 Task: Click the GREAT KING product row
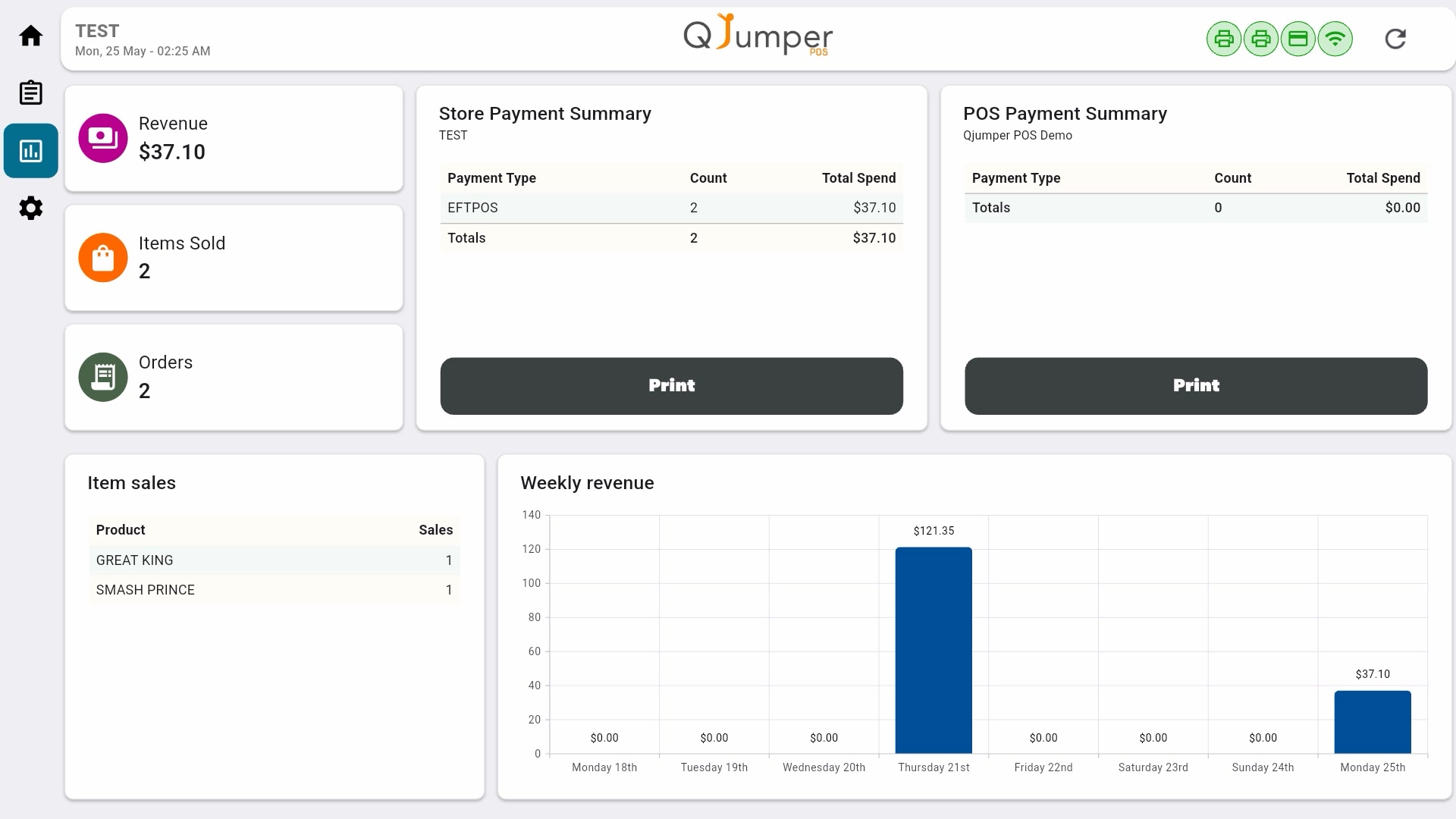[x=275, y=560]
